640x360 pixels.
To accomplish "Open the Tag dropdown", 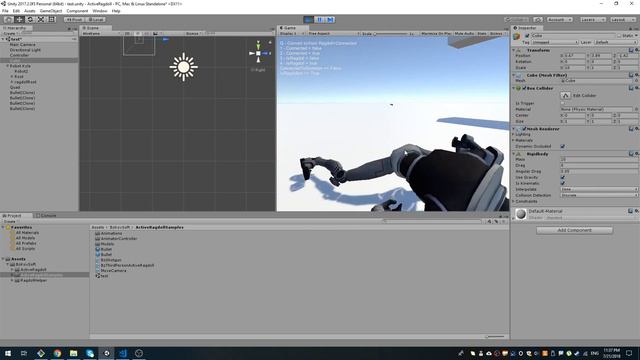I will (555, 42).
